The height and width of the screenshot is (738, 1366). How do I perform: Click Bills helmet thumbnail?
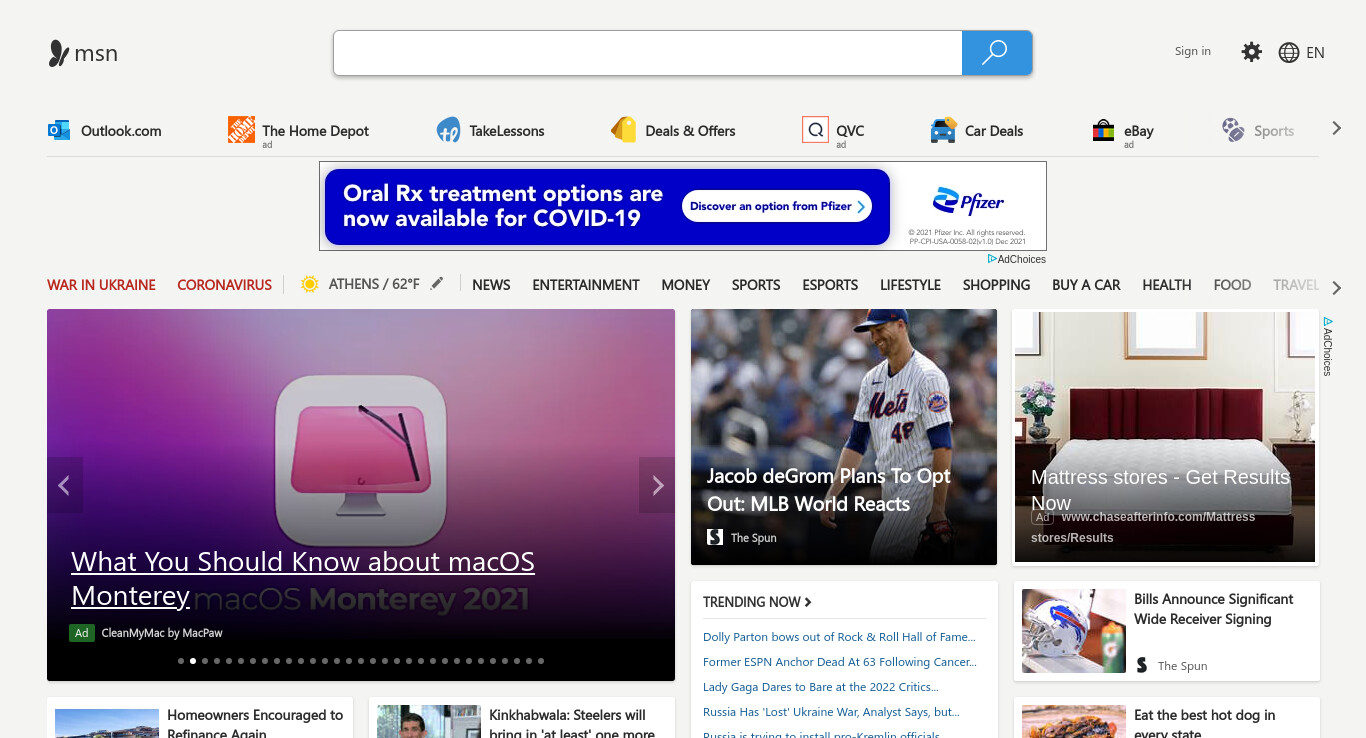[1074, 630]
